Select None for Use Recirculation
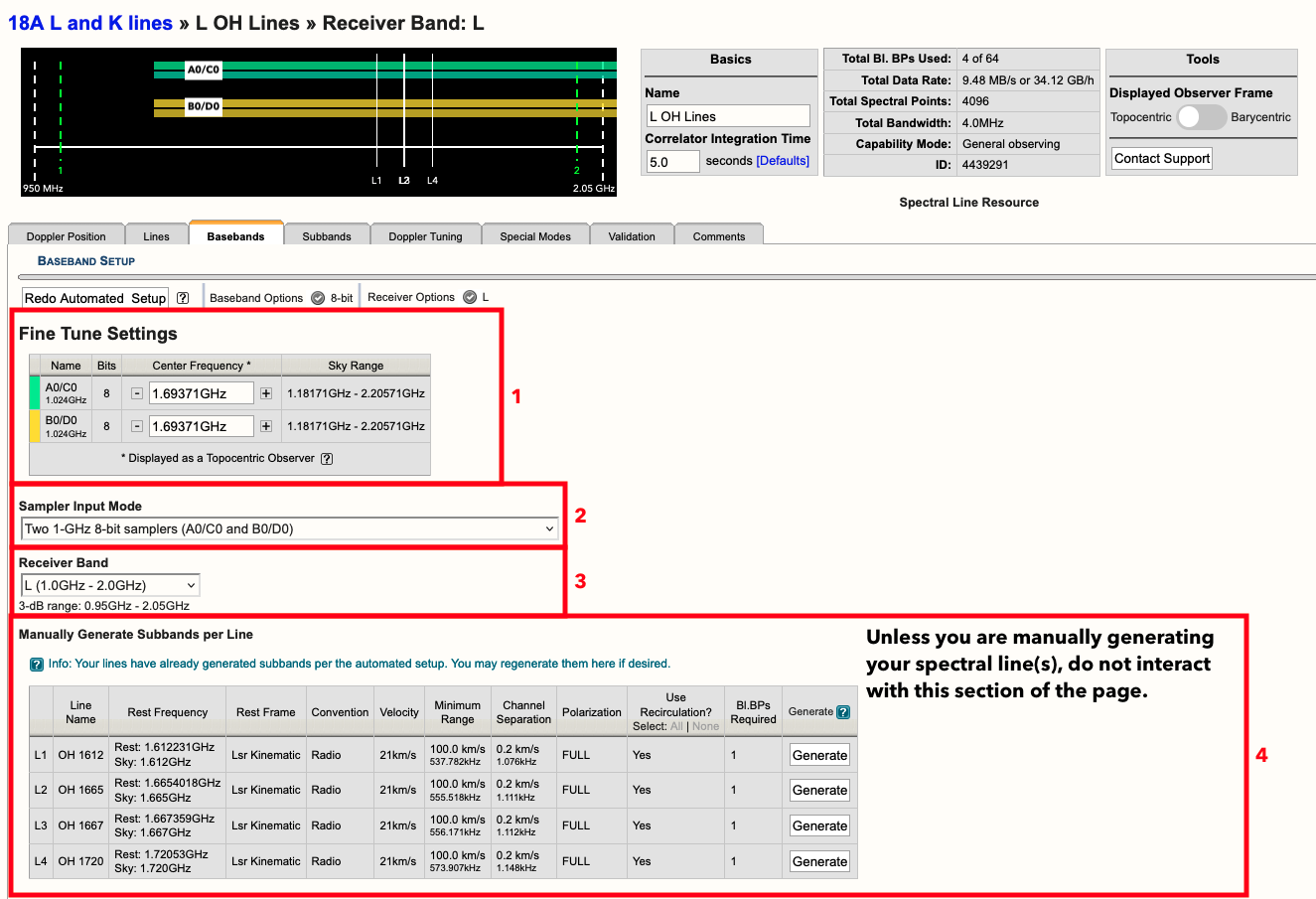The height and width of the screenshot is (899, 1316). tap(705, 726)
